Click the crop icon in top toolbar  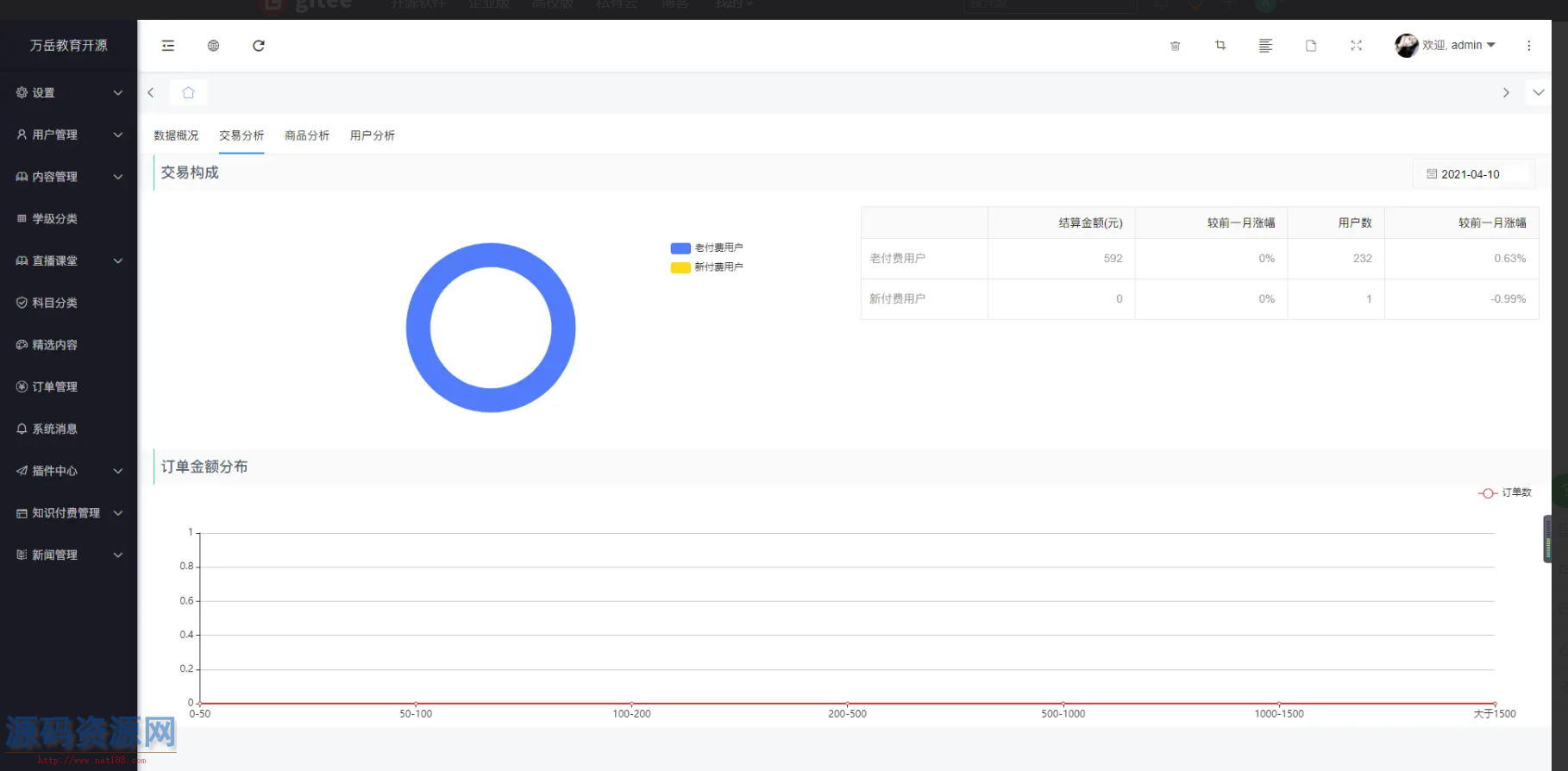1220,46
